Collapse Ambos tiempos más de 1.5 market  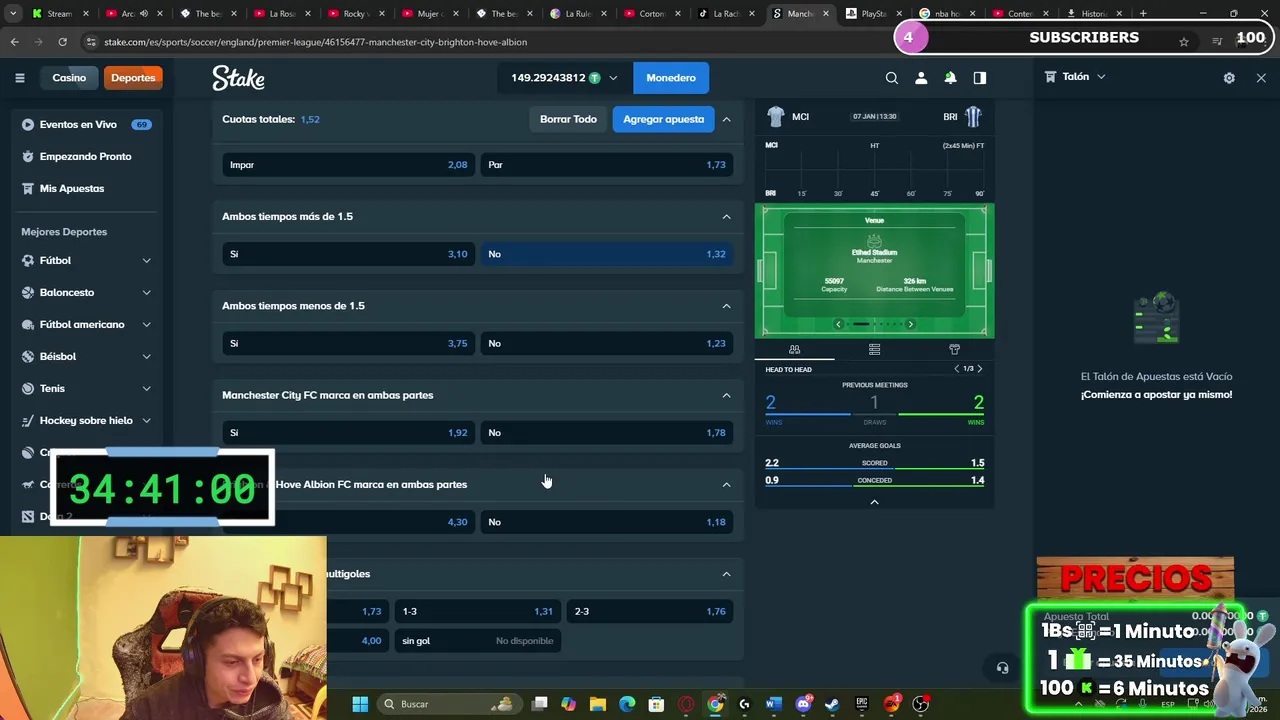(727, 216)
